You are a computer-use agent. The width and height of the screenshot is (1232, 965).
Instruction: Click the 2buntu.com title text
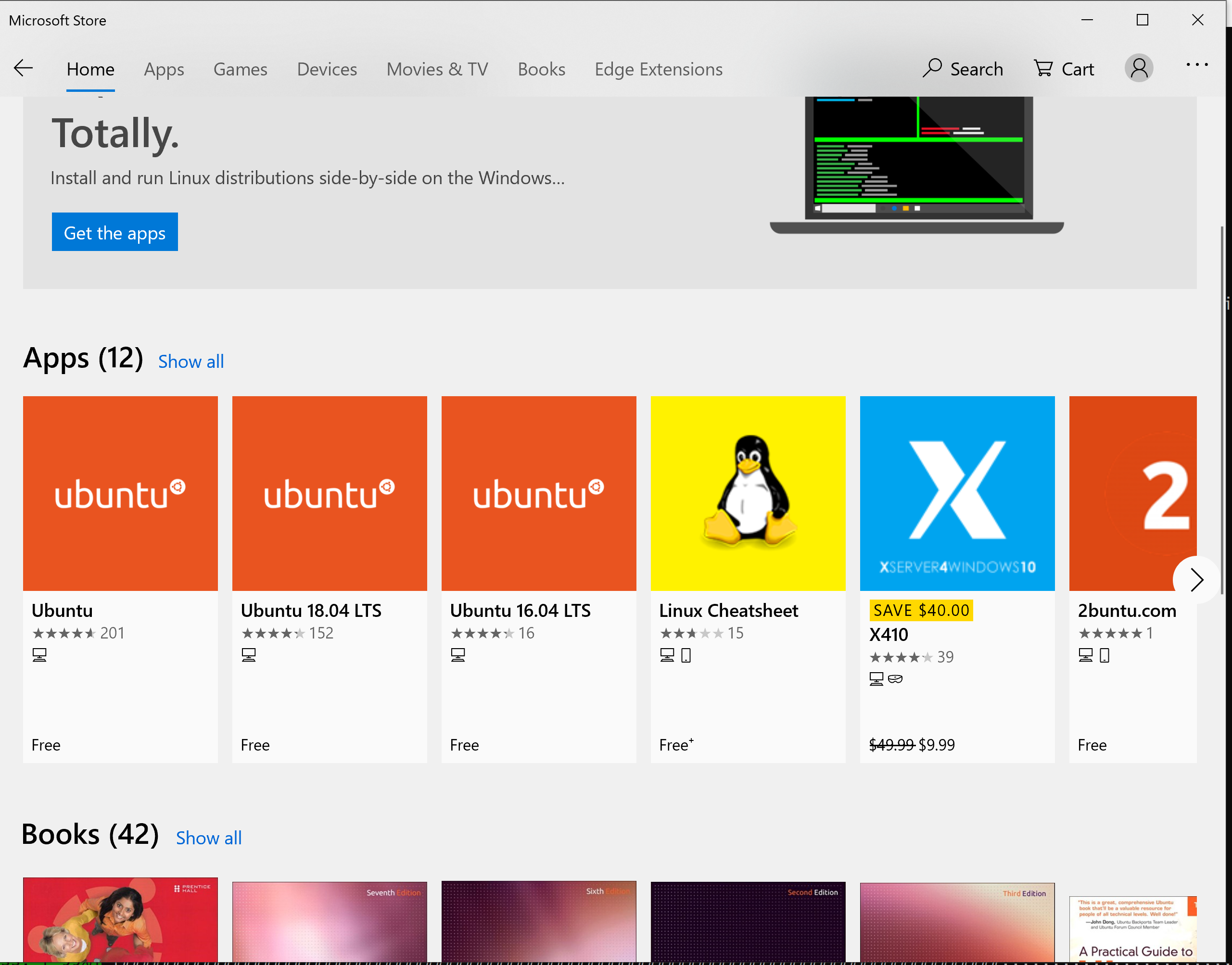click(x=1126, y=611)
